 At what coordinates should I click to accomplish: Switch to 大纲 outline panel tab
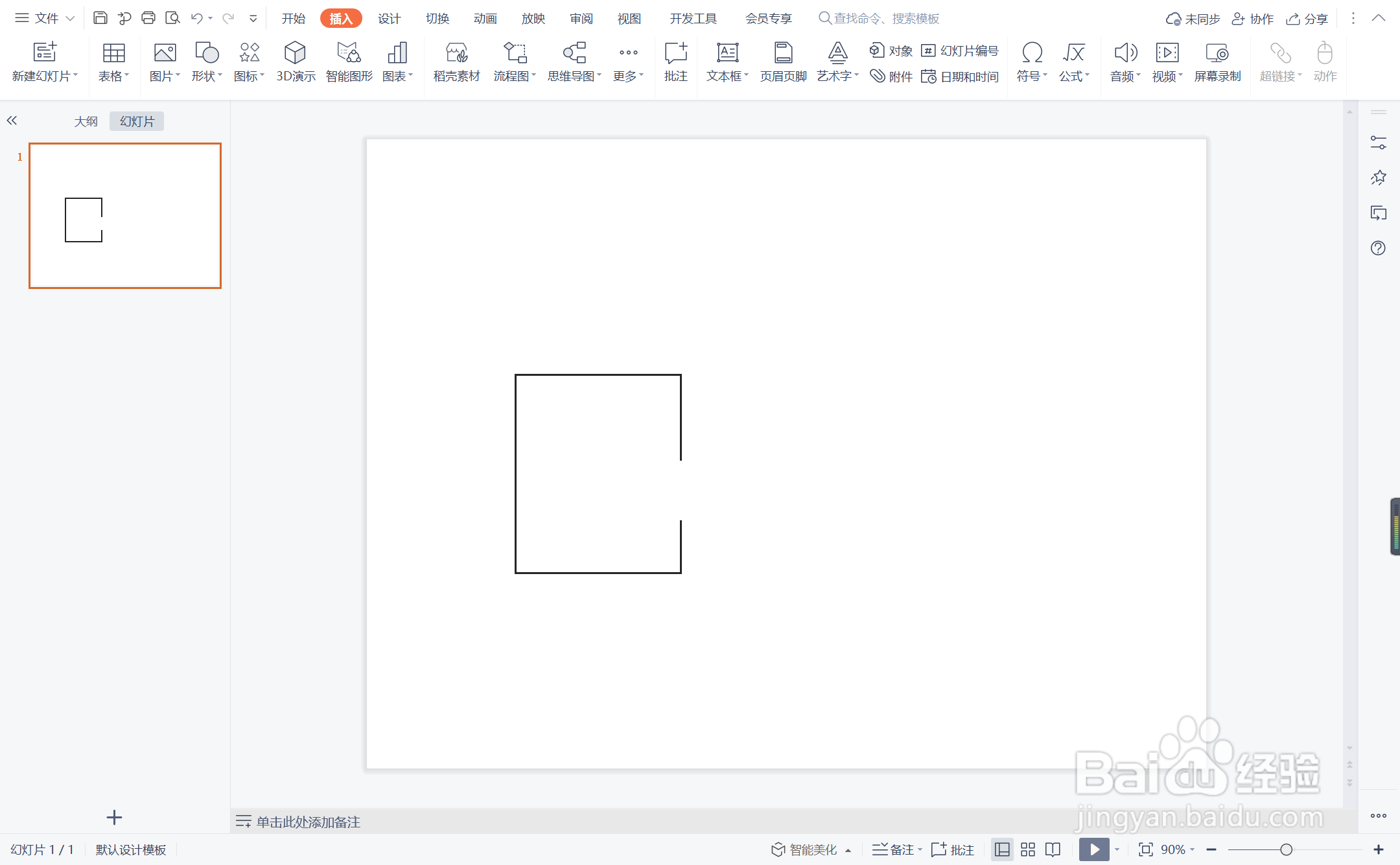pos(86,121)
